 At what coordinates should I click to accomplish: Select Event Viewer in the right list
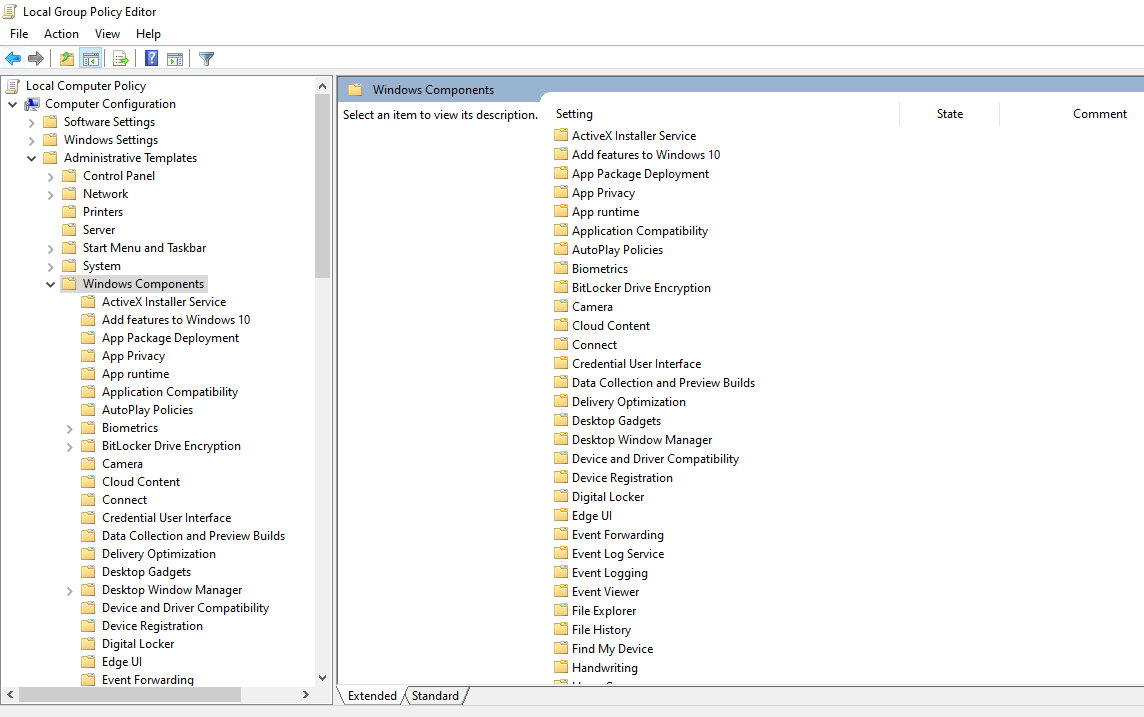(x=606, y=592)
